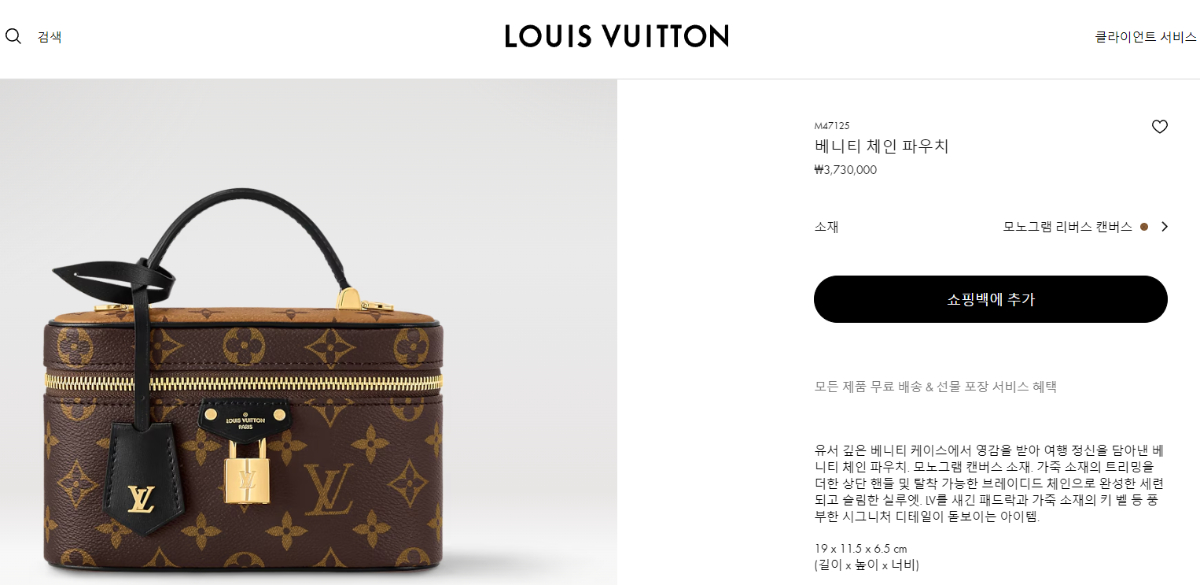Screen dimensions: 1200x585
Task: Click the gold padlock on the bag
Action: coord(243,471)
